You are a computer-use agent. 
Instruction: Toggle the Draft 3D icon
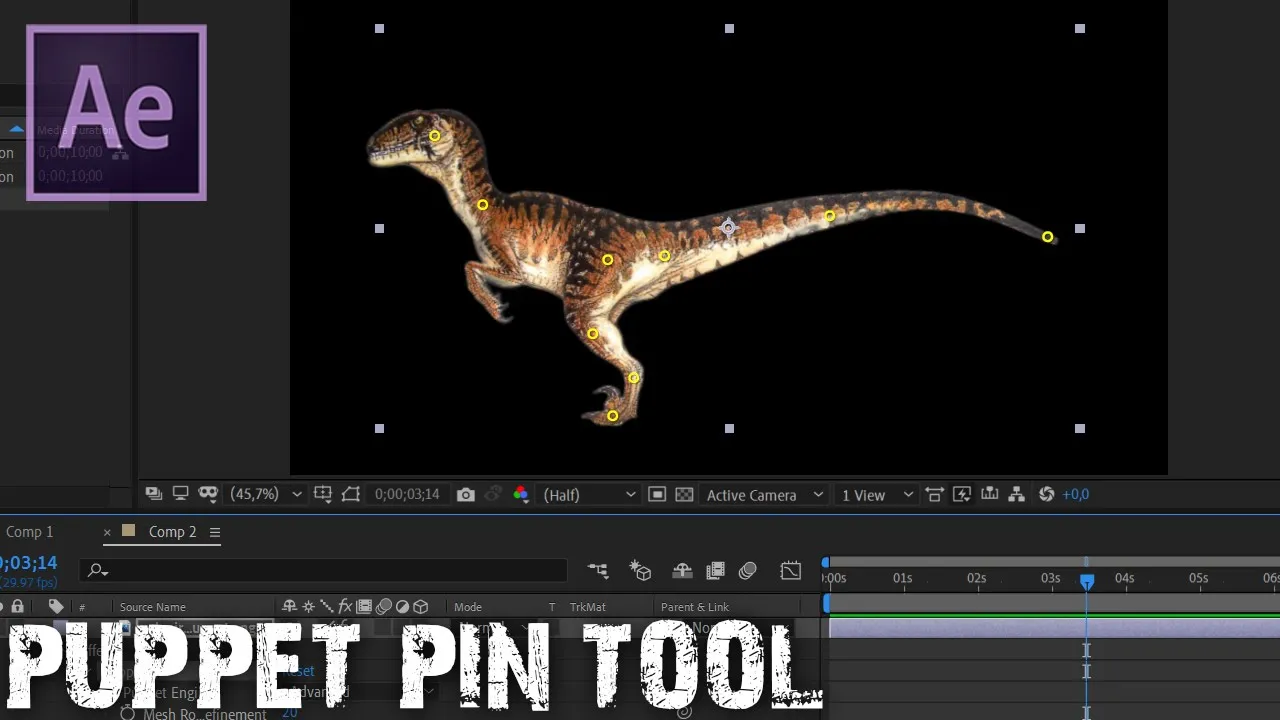[640, 571]
